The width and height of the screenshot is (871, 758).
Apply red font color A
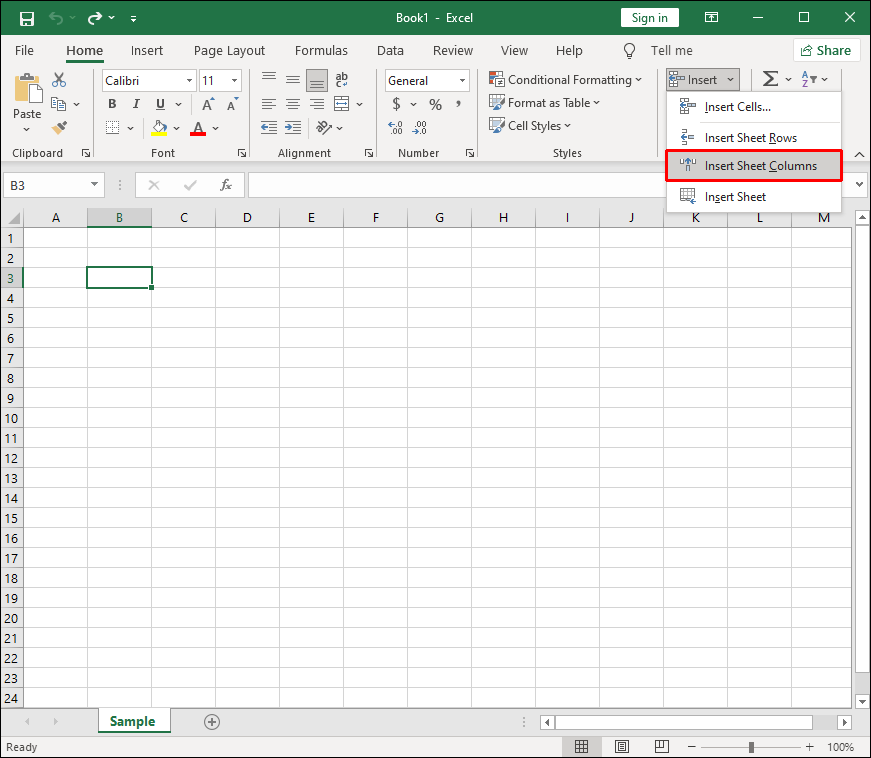click(x=198, y=128)
